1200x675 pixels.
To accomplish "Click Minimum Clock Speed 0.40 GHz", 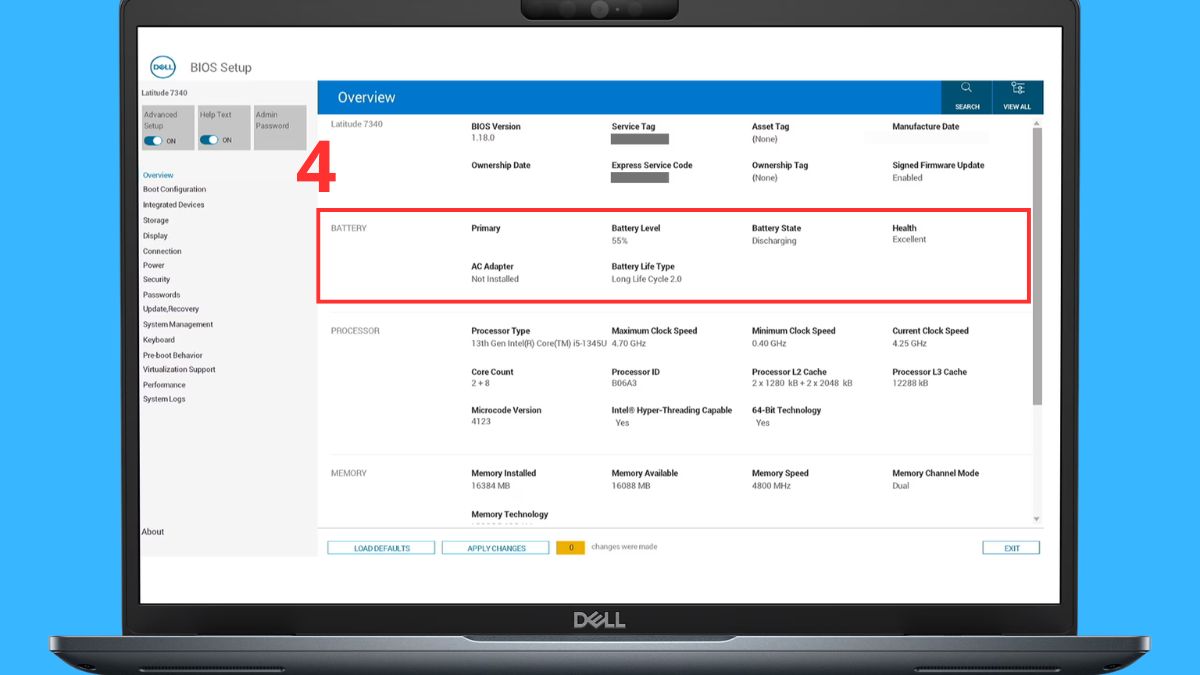I will coord(770,343).
